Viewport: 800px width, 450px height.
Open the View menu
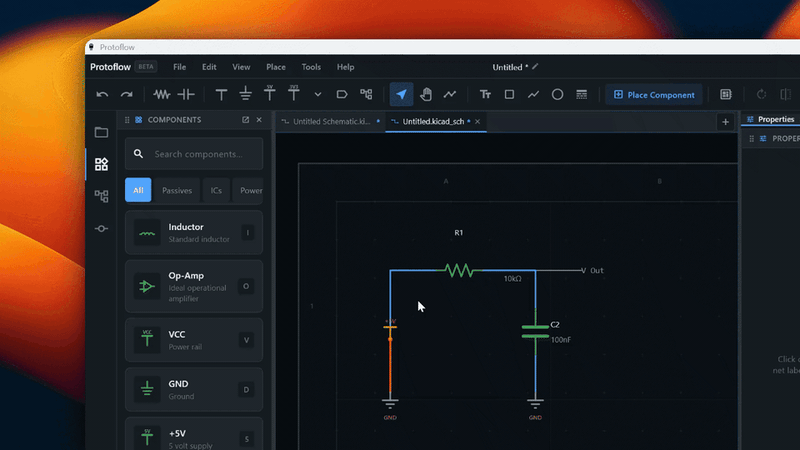[x=241, y=67]
